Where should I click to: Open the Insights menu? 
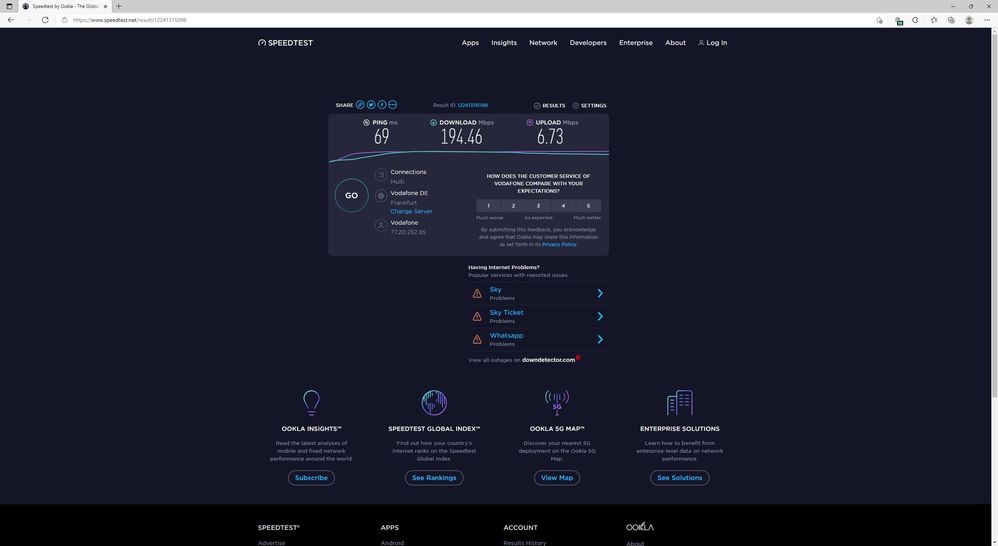point(504,43)
